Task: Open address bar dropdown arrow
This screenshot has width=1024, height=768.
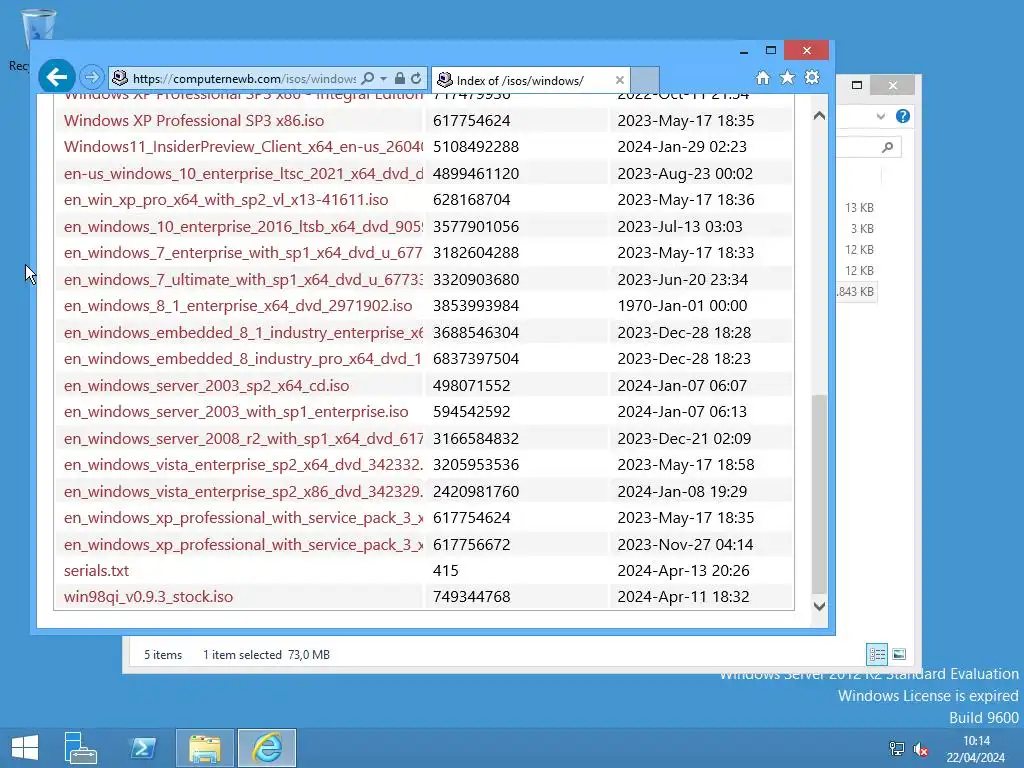Action: (383, 78)
